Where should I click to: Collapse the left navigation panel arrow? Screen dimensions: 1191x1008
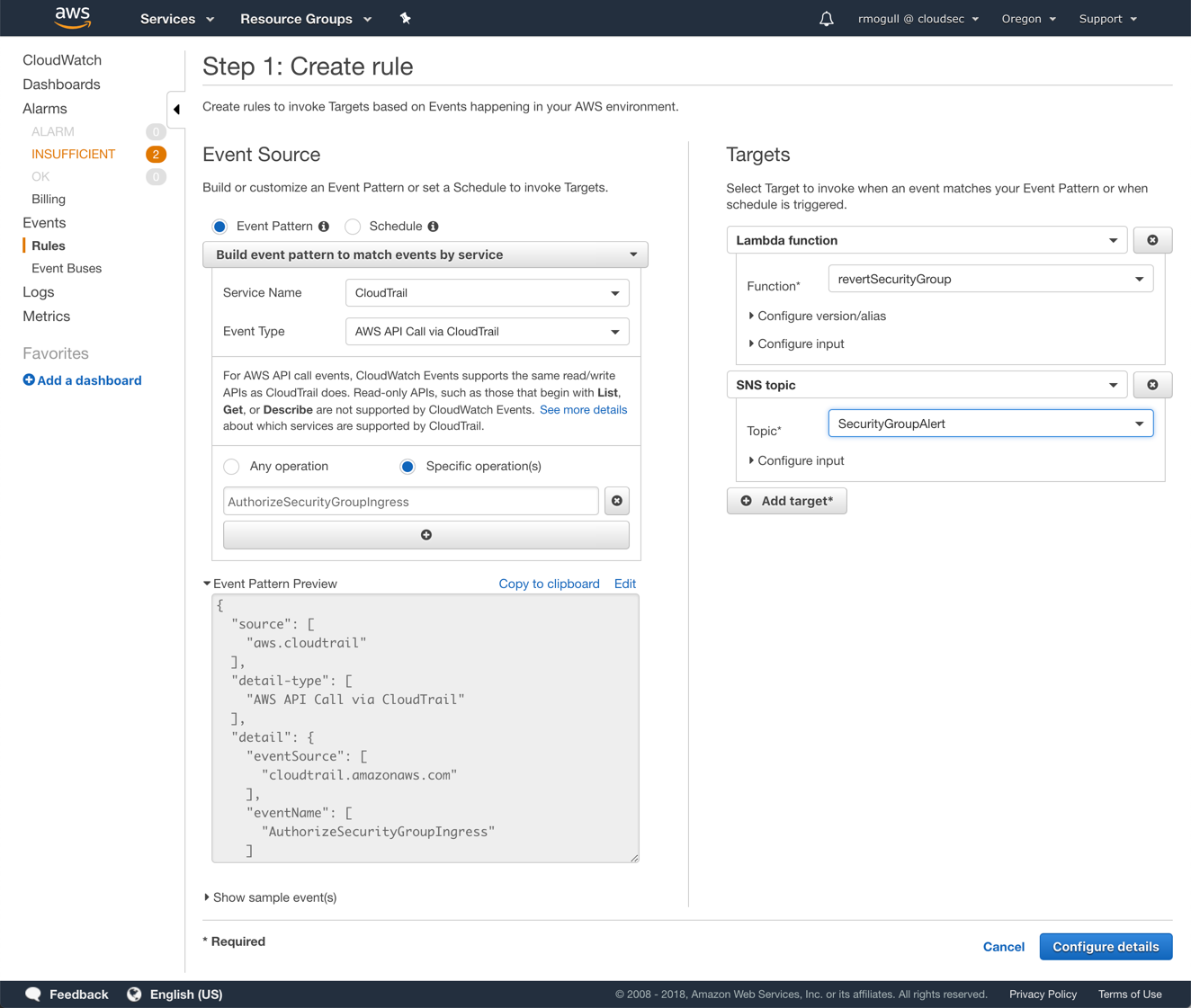[x=176, y=110]
